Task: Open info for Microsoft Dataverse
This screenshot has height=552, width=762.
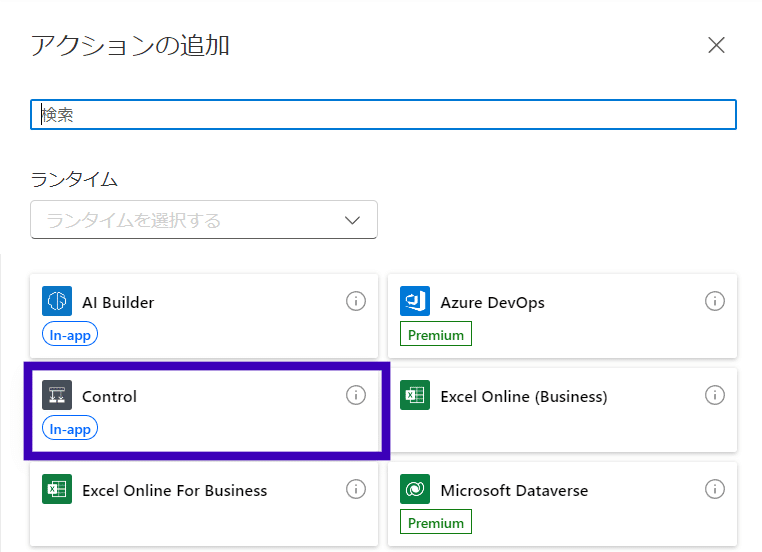Action: pyautogui.click(x=714, y=489)
